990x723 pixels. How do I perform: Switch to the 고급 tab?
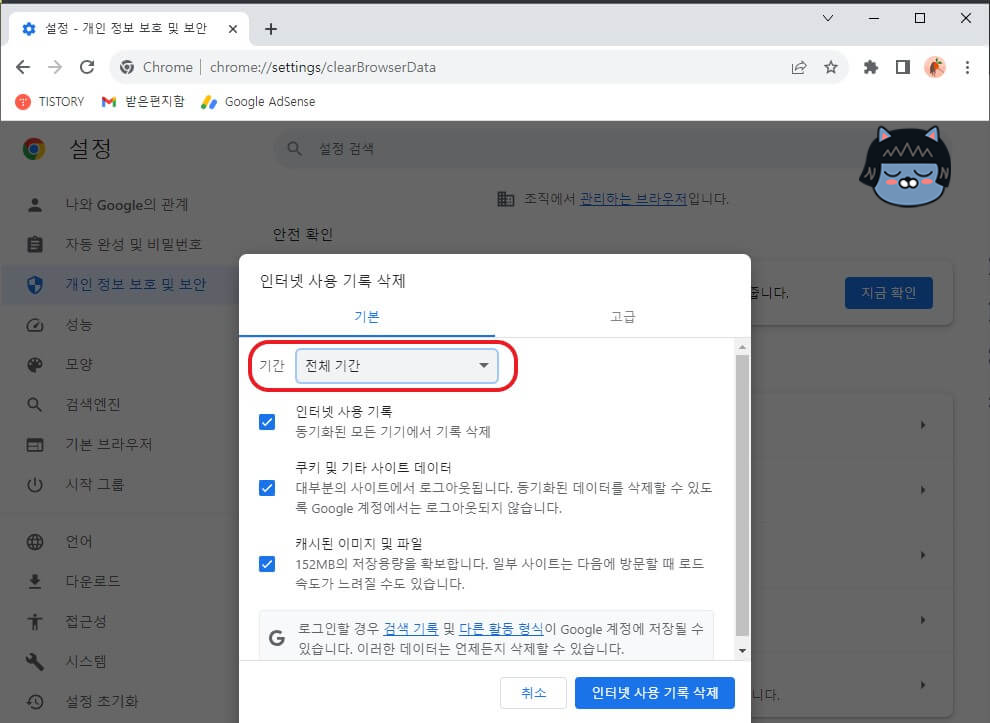click(x=623, y=316)
